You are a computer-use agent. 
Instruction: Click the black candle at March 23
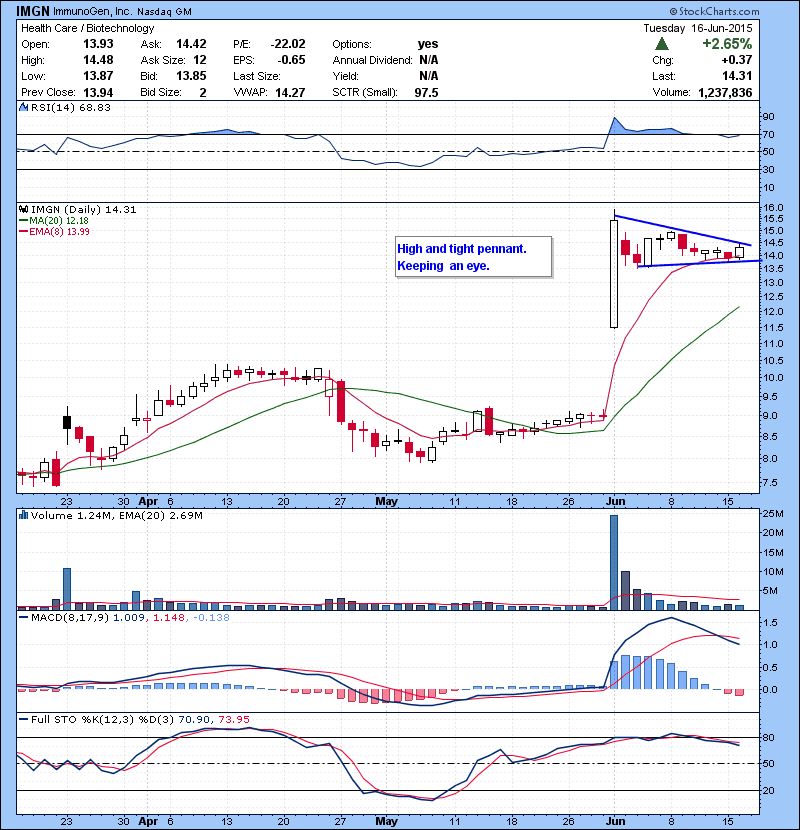point(67,422)
